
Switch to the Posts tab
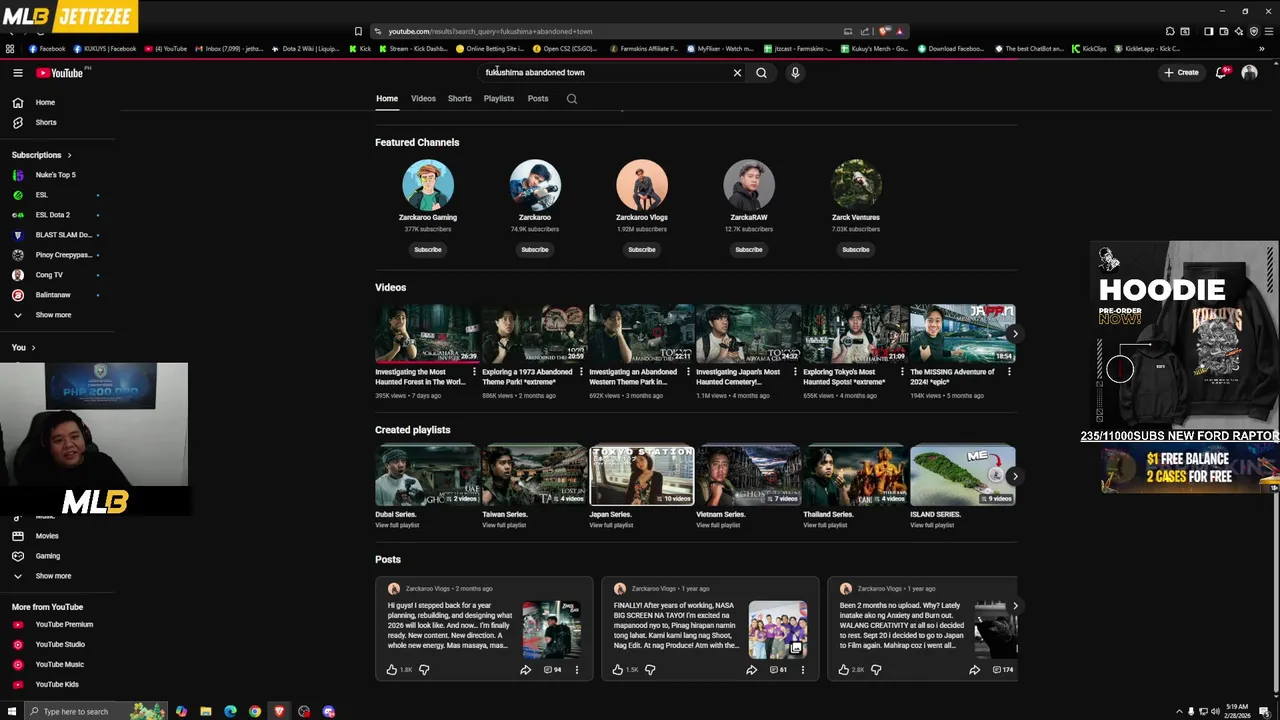(538, 99)
